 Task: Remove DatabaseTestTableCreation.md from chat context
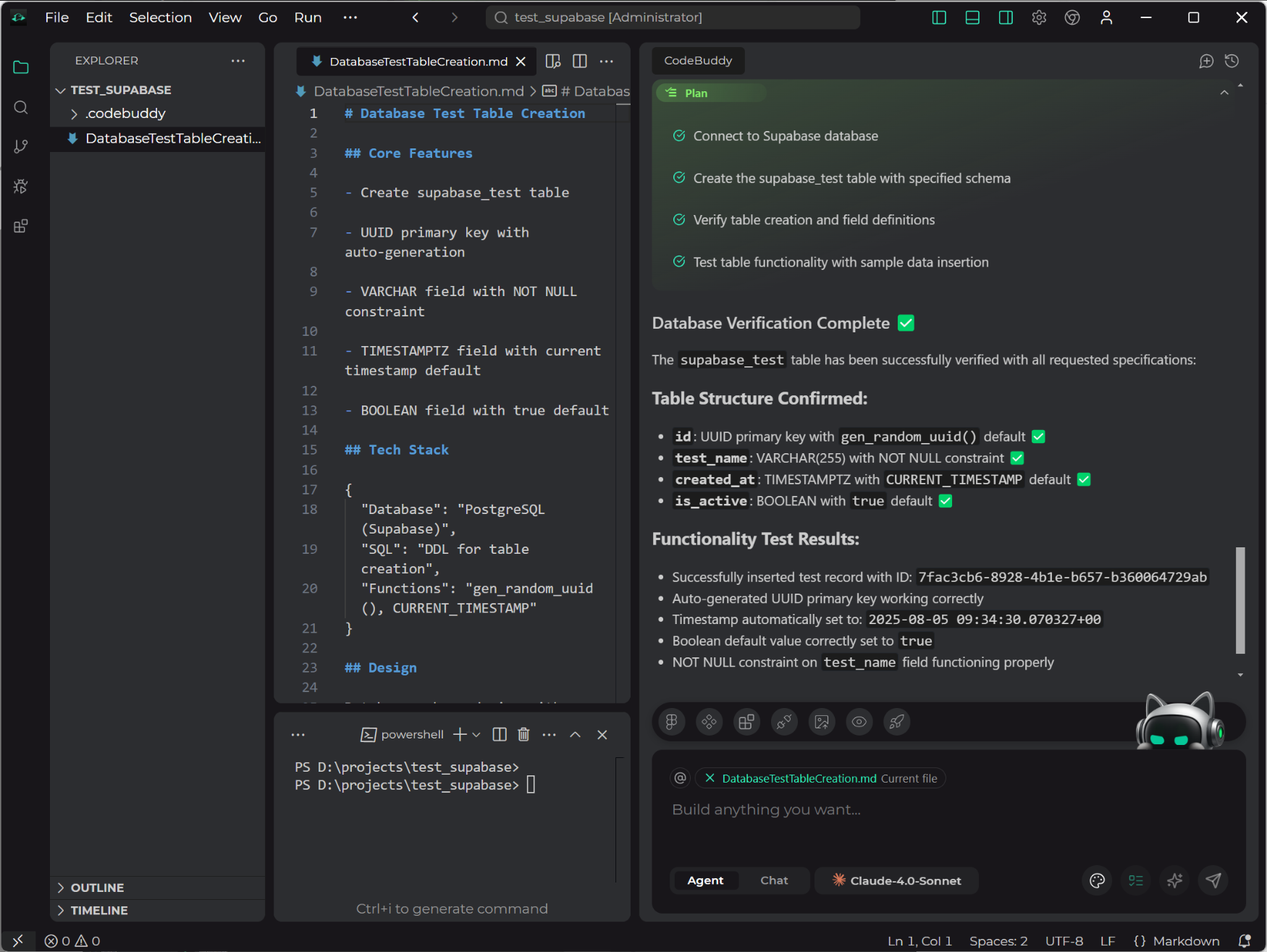[x=709, y=778]
